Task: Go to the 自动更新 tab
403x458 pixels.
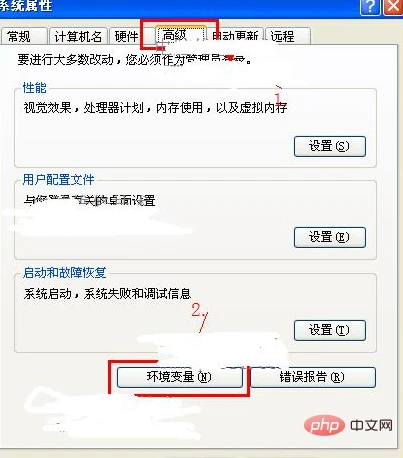Action: point(236,36)
